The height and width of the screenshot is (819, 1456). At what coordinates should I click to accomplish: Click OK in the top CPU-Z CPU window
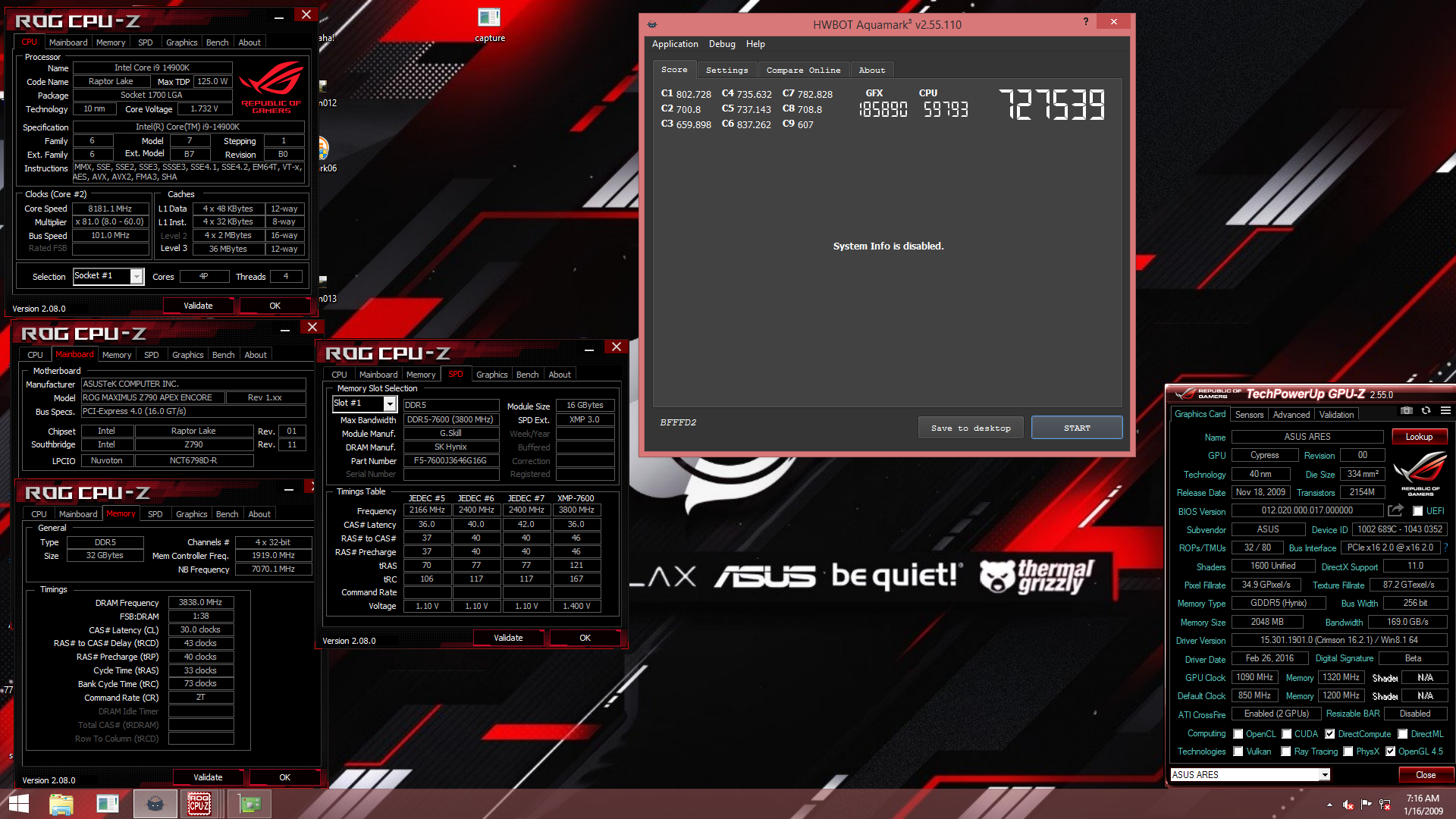275,306
